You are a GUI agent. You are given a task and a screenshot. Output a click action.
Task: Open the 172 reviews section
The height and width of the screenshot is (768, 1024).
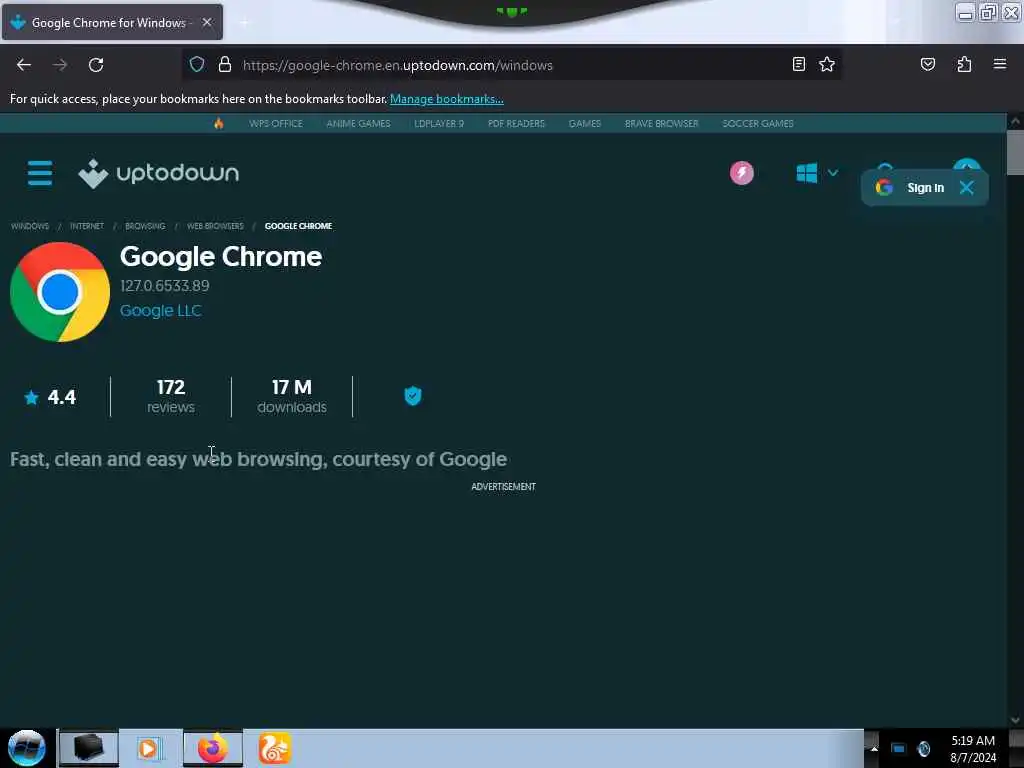pyautogui.click(x=170, y=396)
